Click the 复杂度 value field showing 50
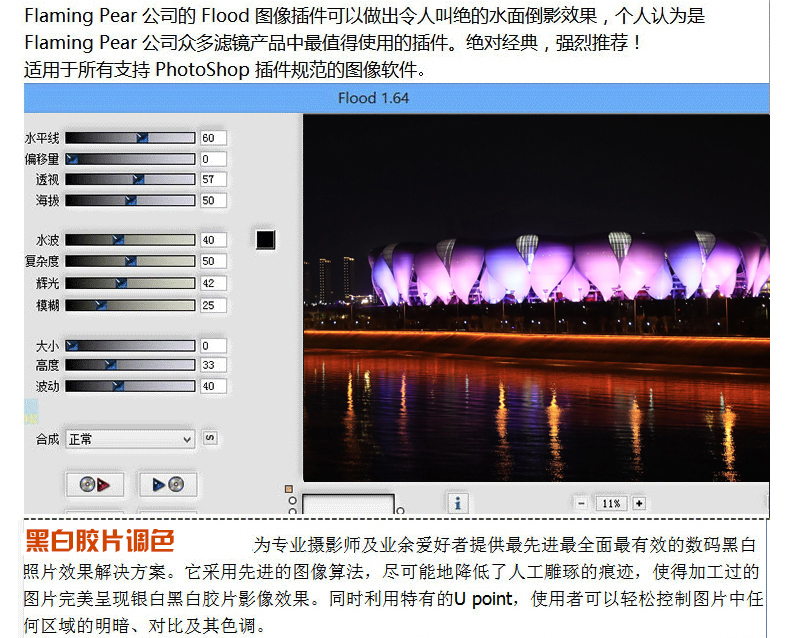Image resolution: width=790 pixels, height=638 pixels. click(213, 261)
